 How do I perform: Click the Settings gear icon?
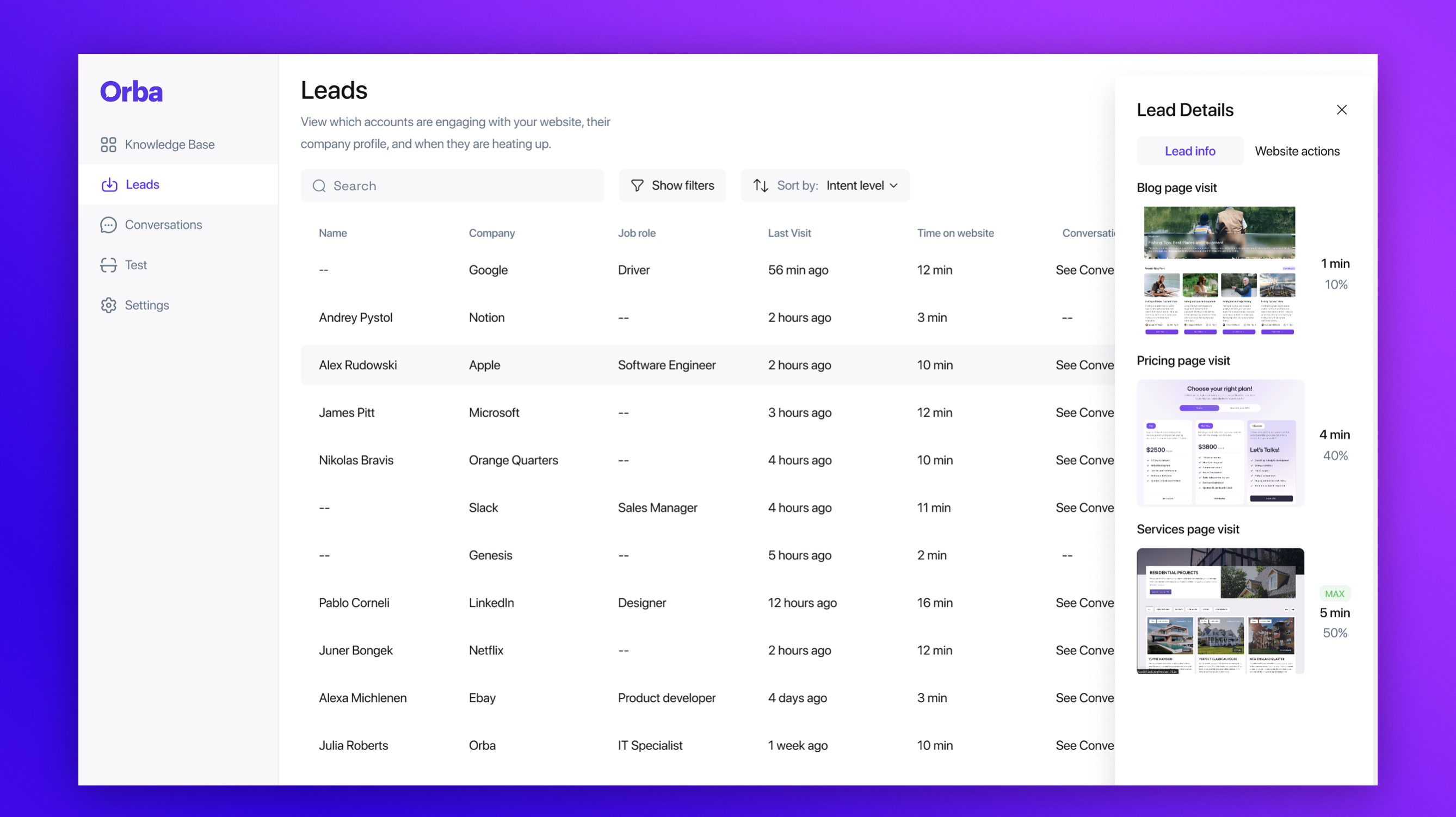tap(108, 305)
